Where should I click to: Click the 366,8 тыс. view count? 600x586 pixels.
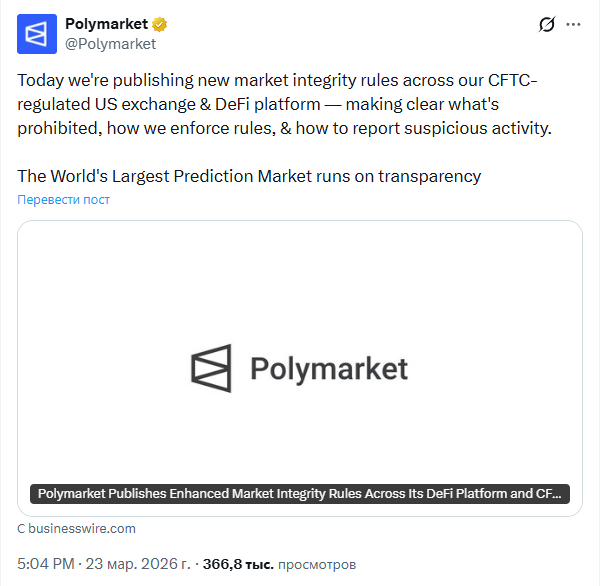coord(238,565)
